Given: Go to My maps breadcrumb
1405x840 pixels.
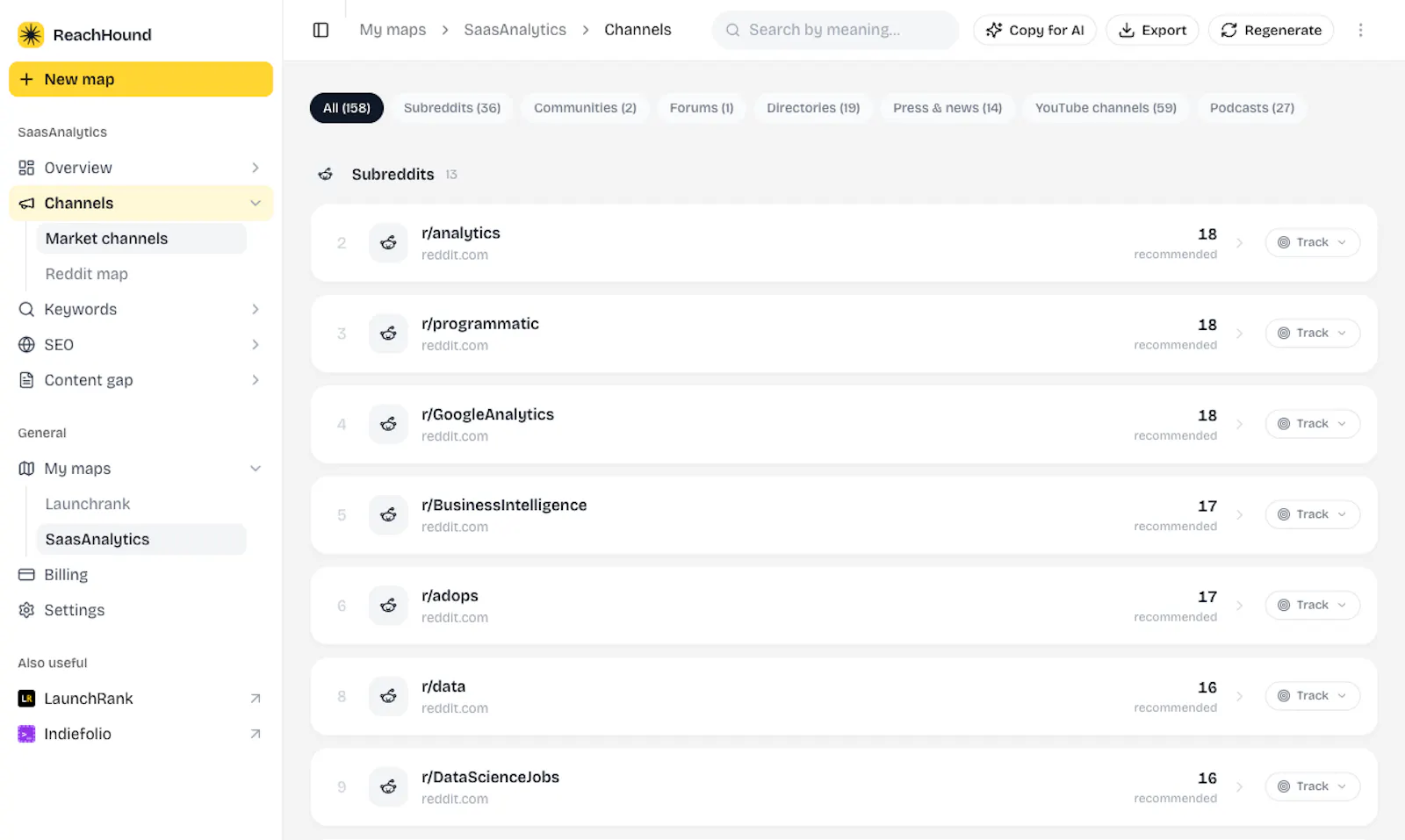Looking at the screenshot, I should 393,30.
